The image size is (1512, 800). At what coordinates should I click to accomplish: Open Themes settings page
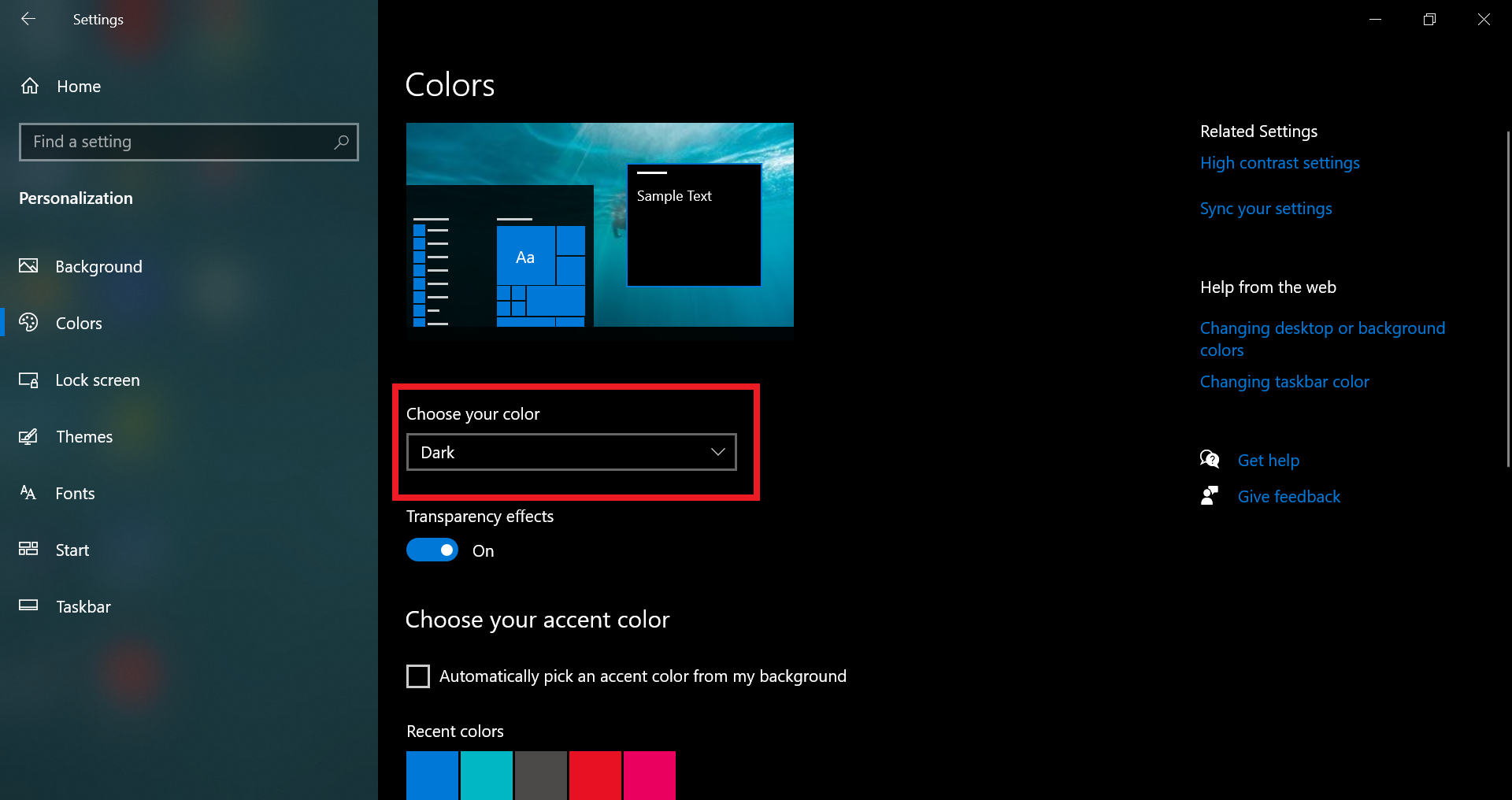84,436
